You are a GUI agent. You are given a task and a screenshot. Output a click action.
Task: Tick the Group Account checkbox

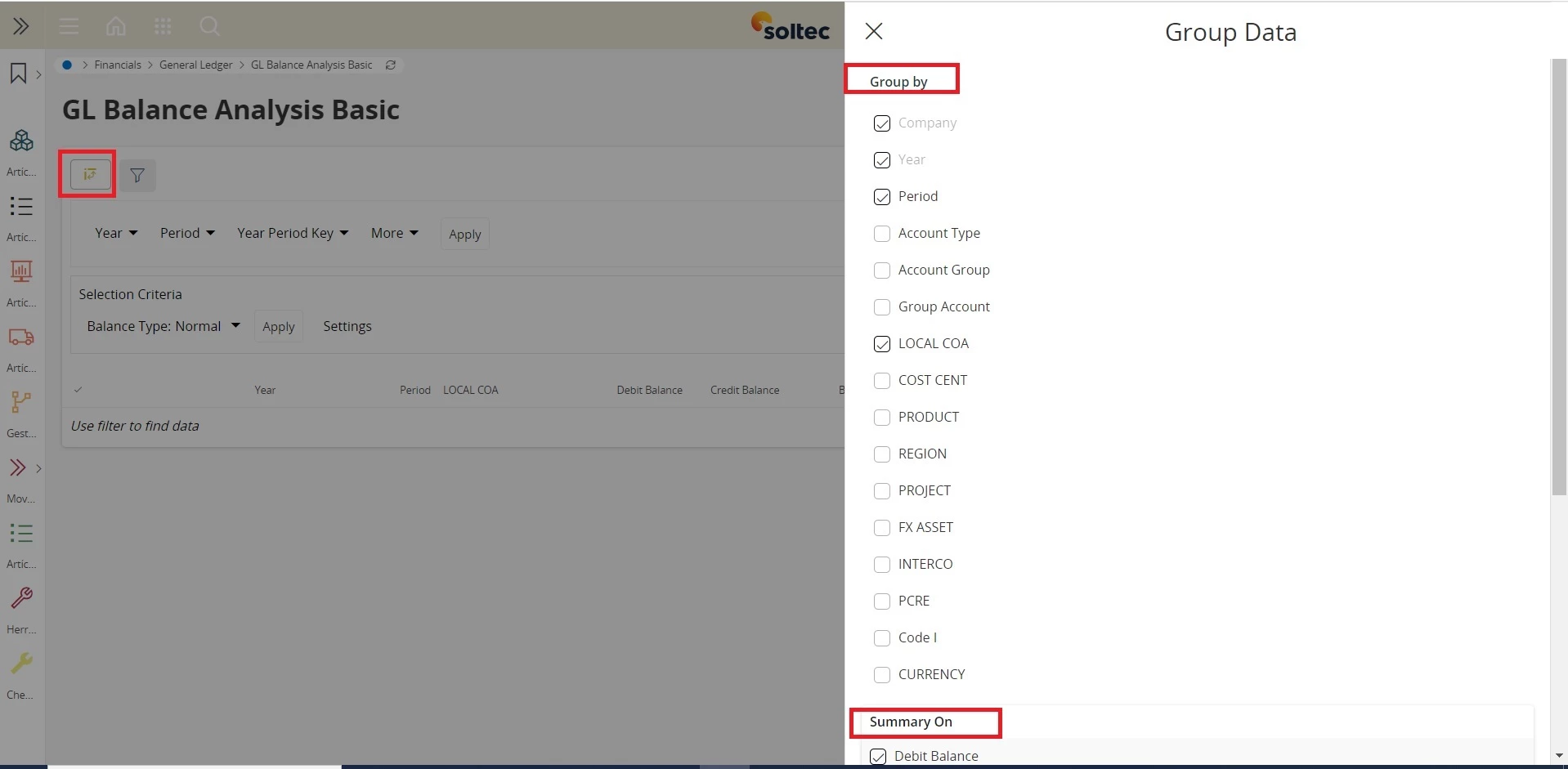(882, 307)
